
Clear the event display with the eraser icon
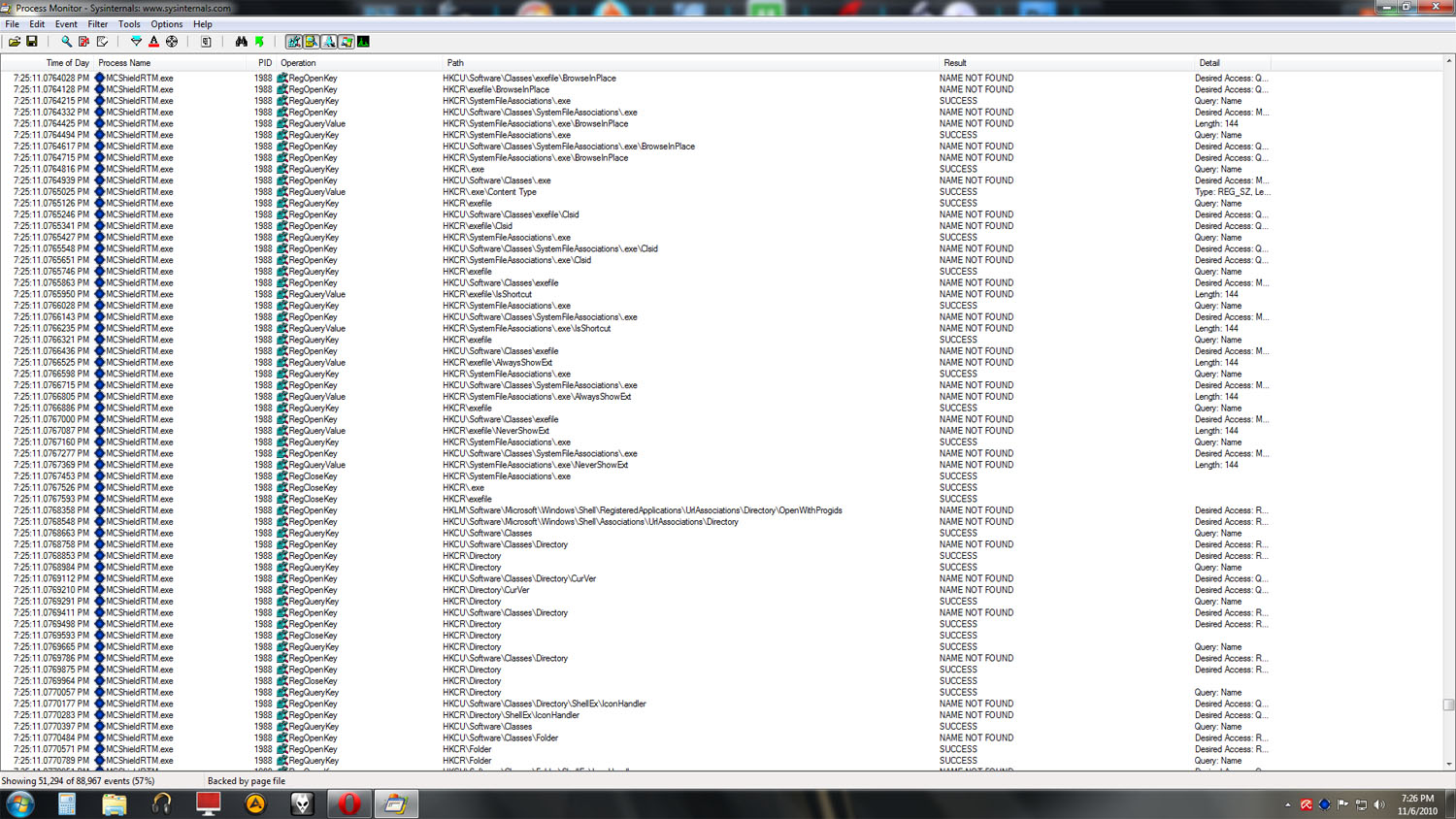102,42
